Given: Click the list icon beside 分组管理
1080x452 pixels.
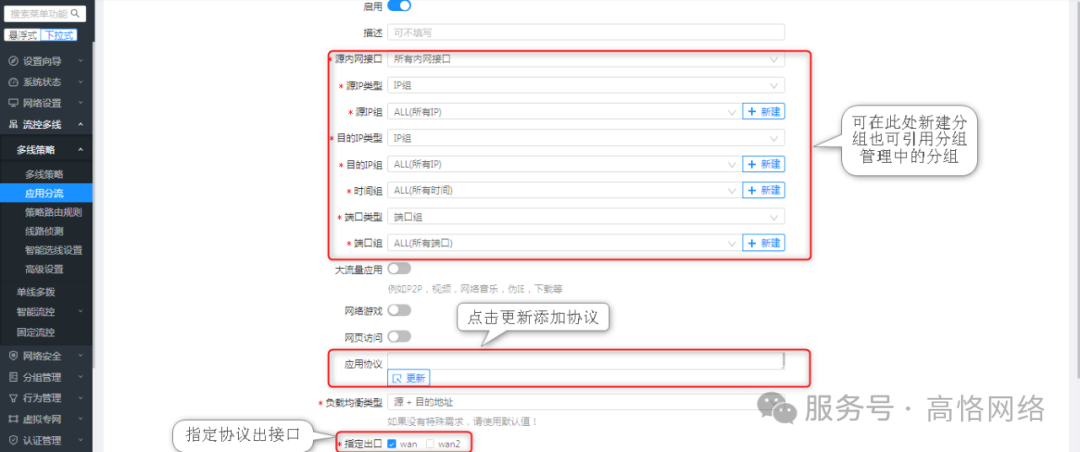Looking at the screenshot, I should click(13, 378).
